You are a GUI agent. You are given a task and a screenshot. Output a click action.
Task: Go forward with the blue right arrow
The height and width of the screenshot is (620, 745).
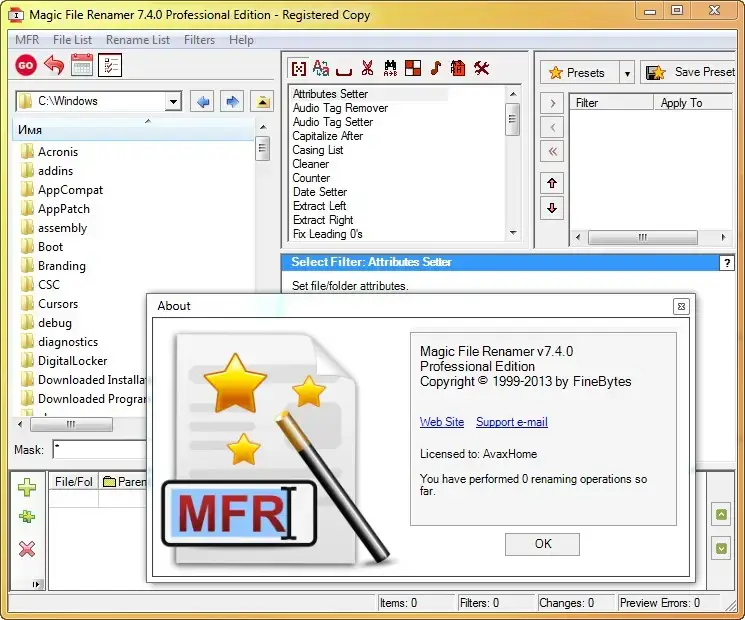point(232,102)
